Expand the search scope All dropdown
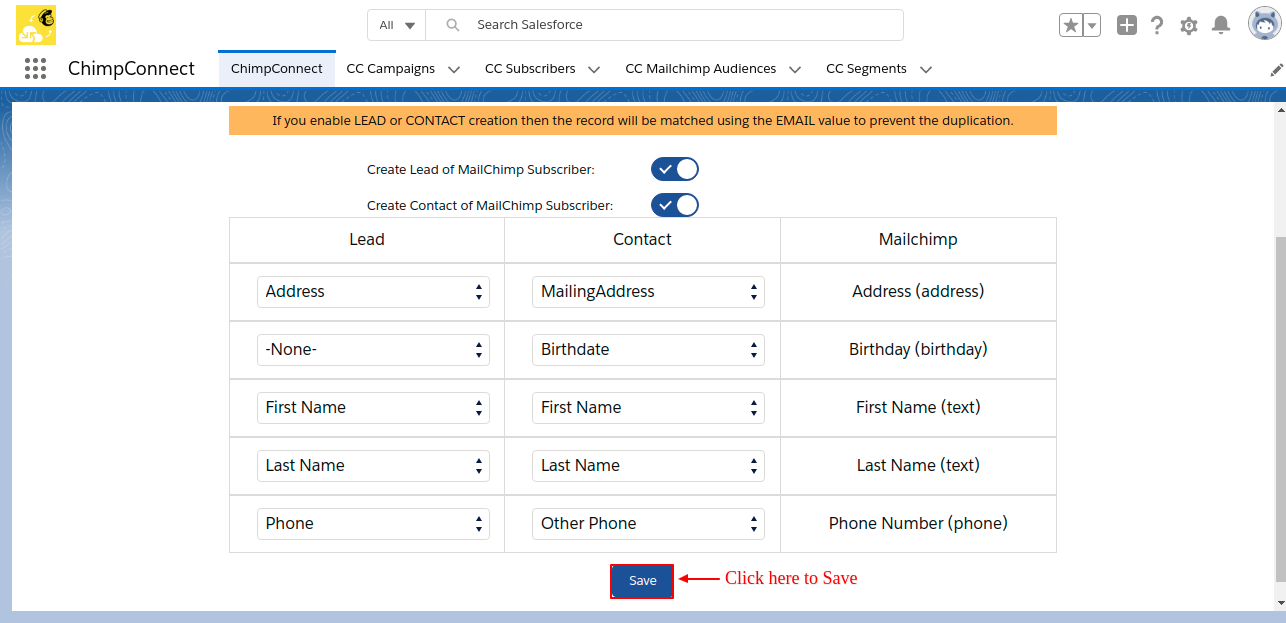Viewport: 1286px width, 623px height. pyautogui.click(x=397, y=25)
